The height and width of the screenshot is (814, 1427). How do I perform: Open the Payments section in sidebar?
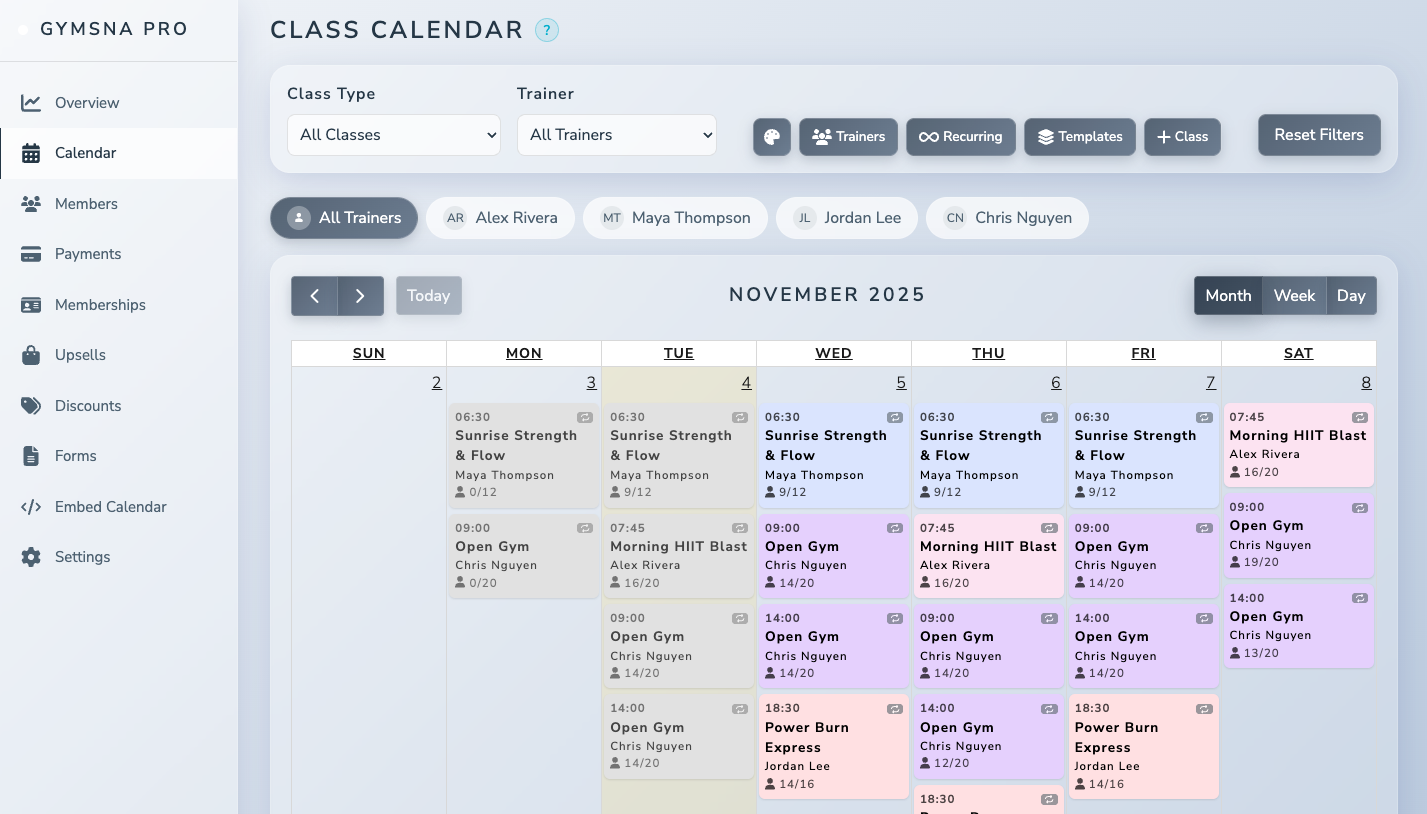click(x=88, y=254)
